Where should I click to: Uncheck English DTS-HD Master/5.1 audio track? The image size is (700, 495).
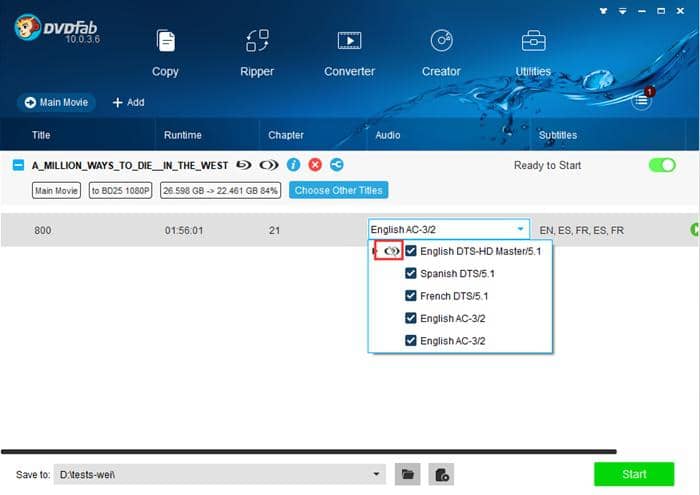pyautogui.click(x=411, y=251)
